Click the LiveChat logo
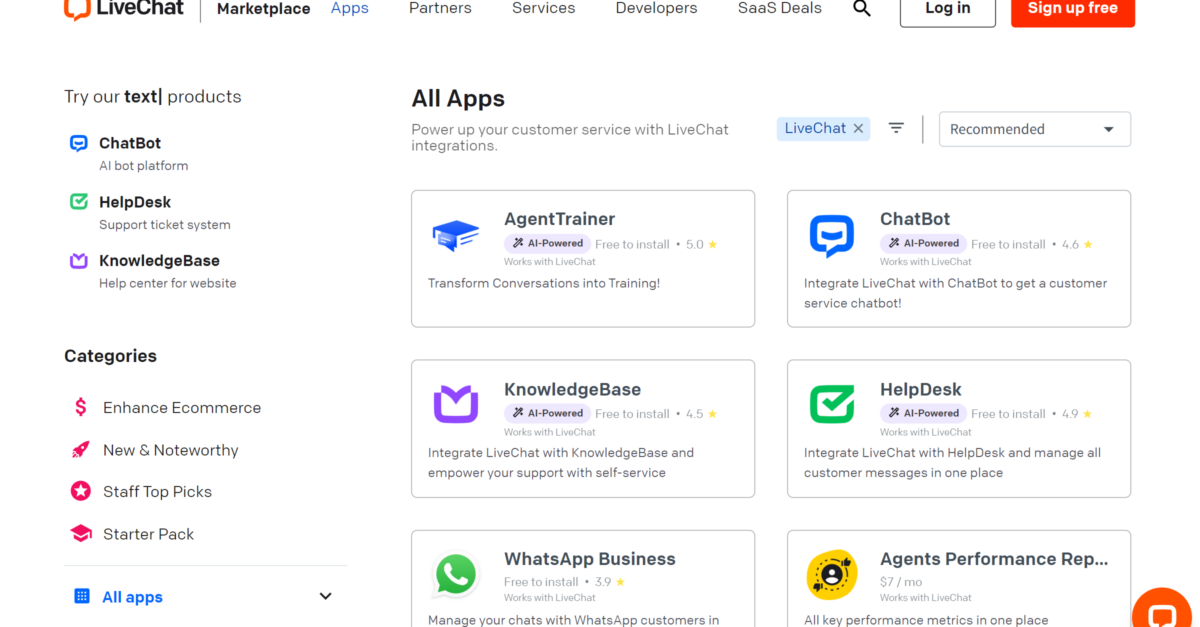1200x627 pixels. (x=122, y=8)
